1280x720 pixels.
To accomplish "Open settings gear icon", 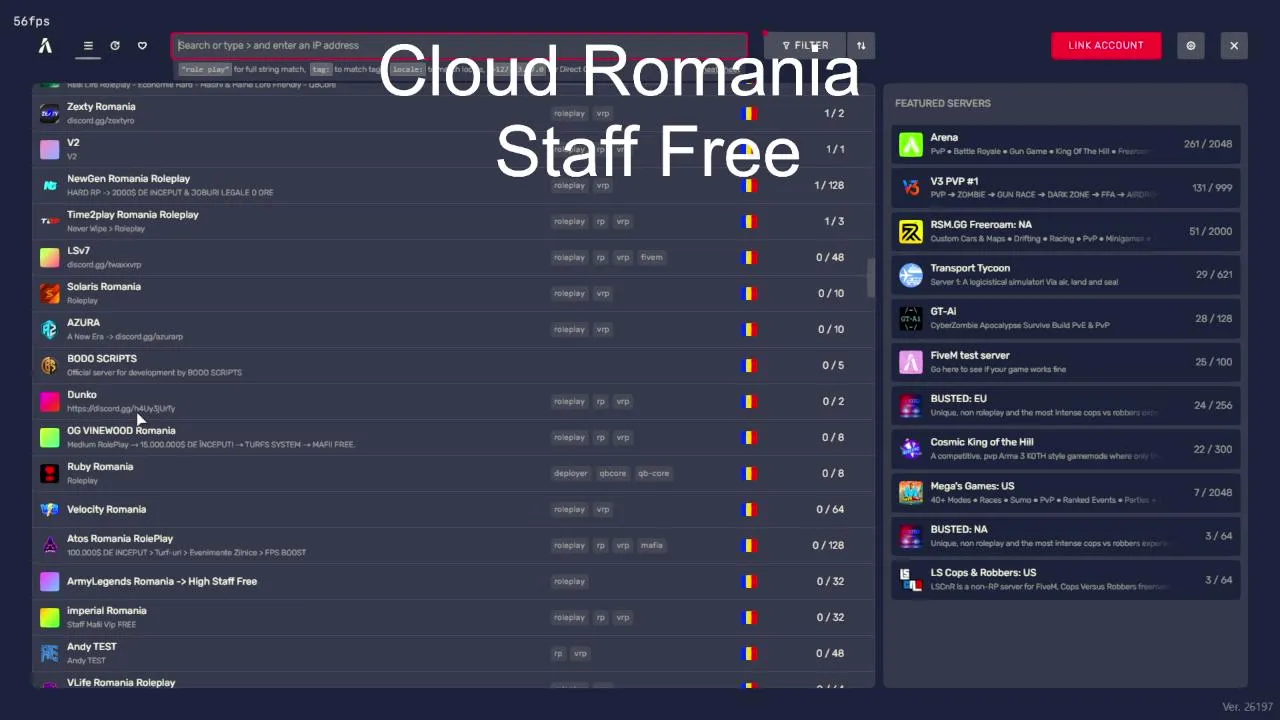I will point(1190,45).
